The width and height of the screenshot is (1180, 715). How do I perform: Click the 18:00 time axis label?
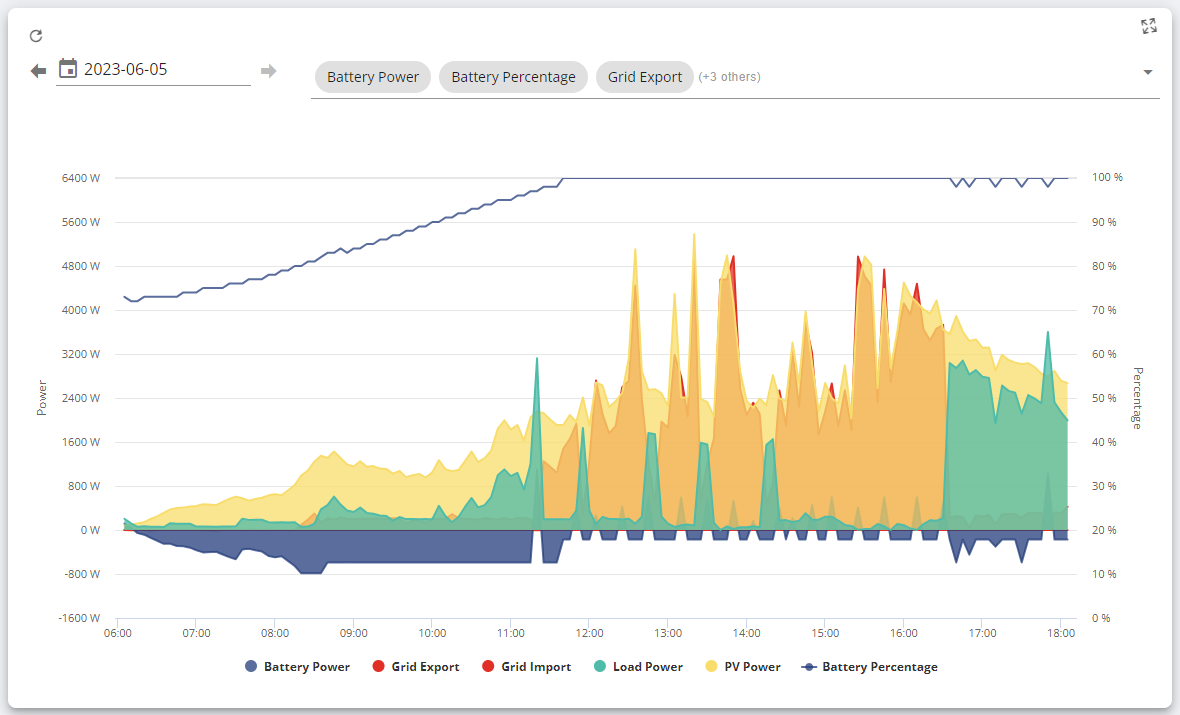click(1061, 633)
